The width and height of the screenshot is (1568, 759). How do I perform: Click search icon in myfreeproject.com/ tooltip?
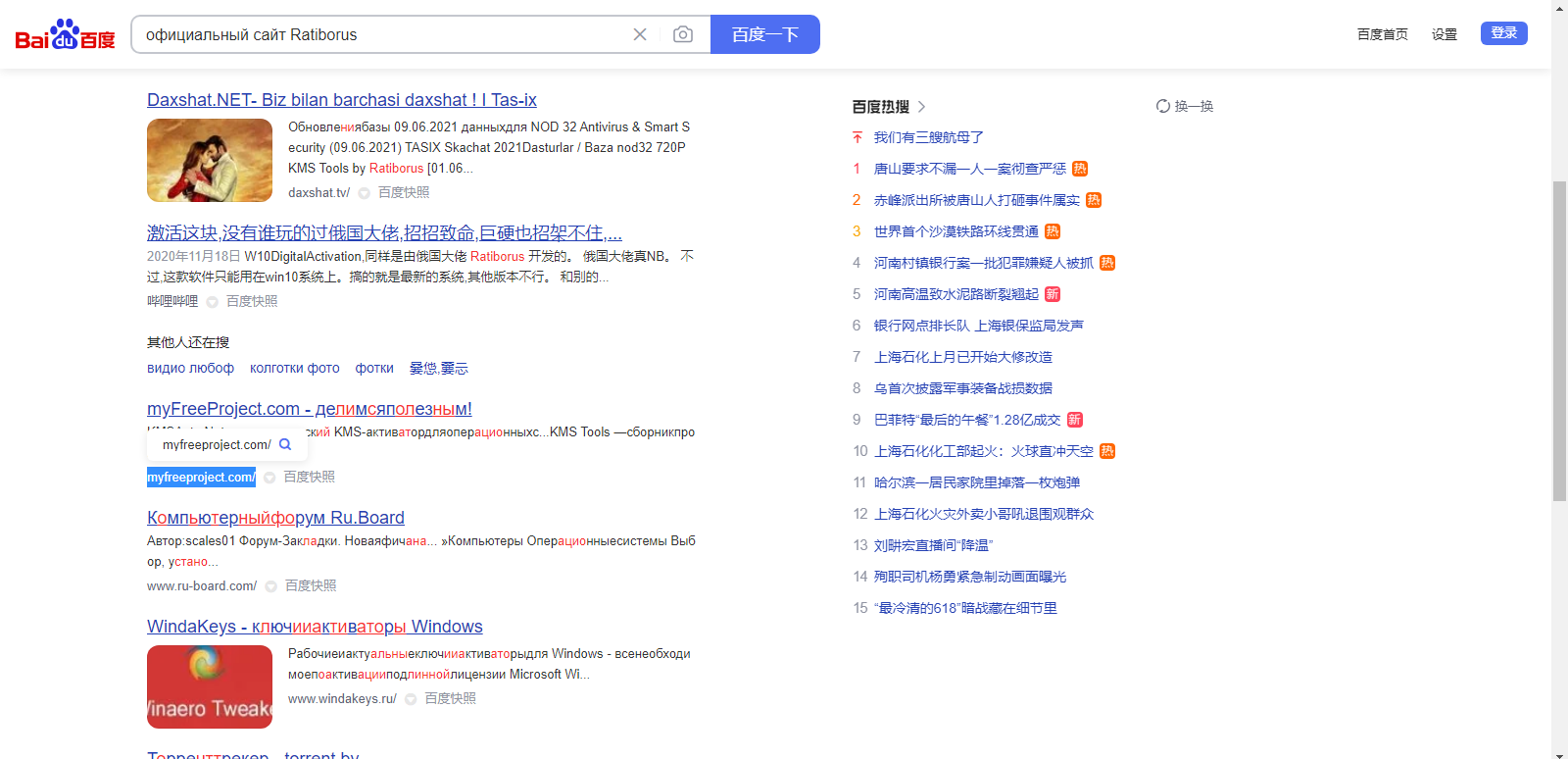point(285,444)
